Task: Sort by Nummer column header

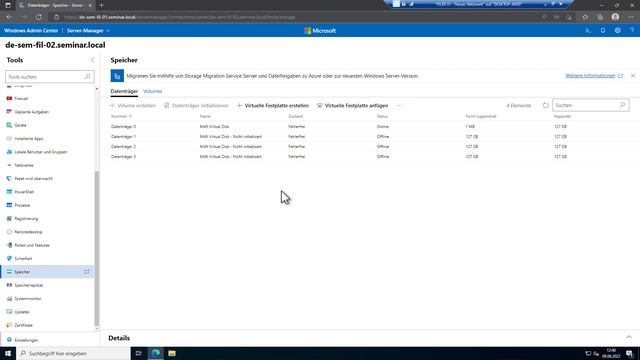Action: click(121, 116)
